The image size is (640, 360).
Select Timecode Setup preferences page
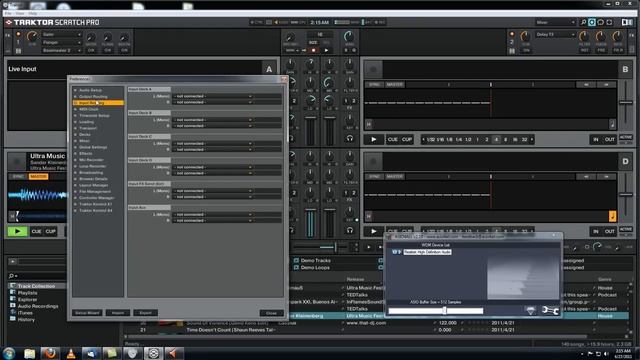click(94, 116)
